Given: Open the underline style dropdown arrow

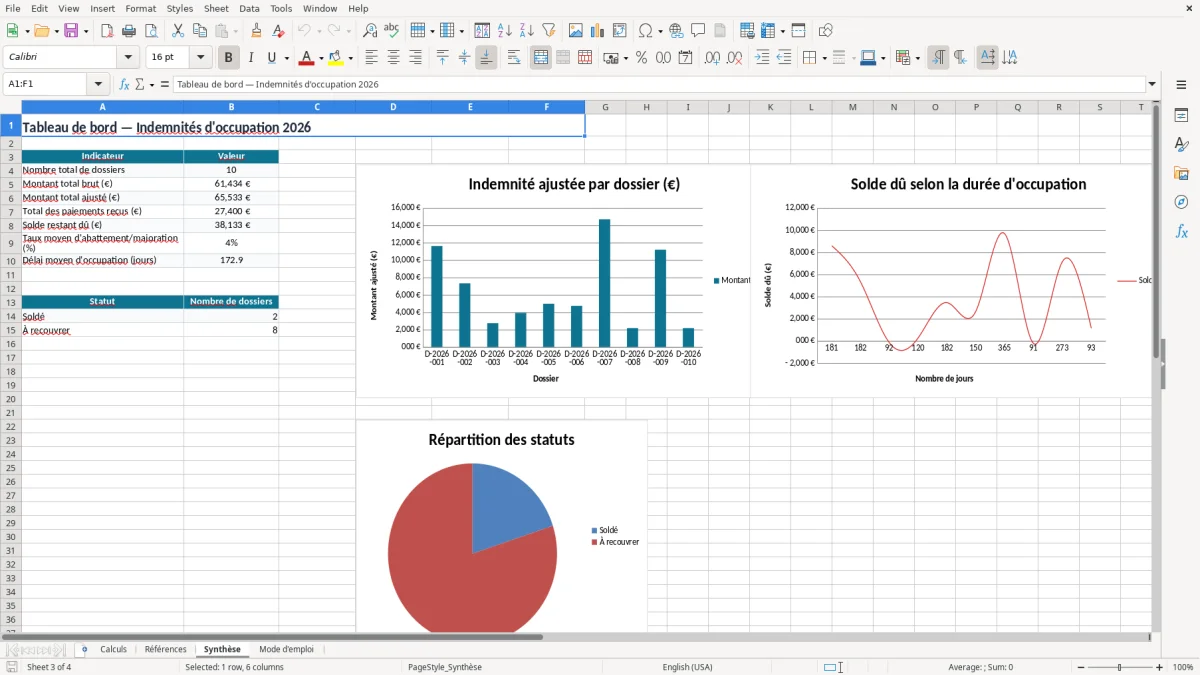Looking at the screenshot, I should point(286,58).
